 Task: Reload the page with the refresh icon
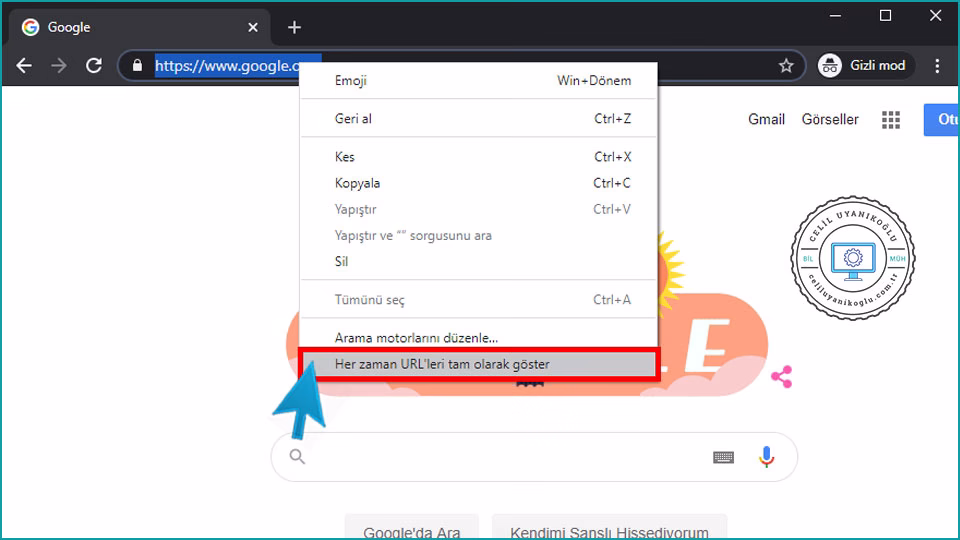click(94, 66)
